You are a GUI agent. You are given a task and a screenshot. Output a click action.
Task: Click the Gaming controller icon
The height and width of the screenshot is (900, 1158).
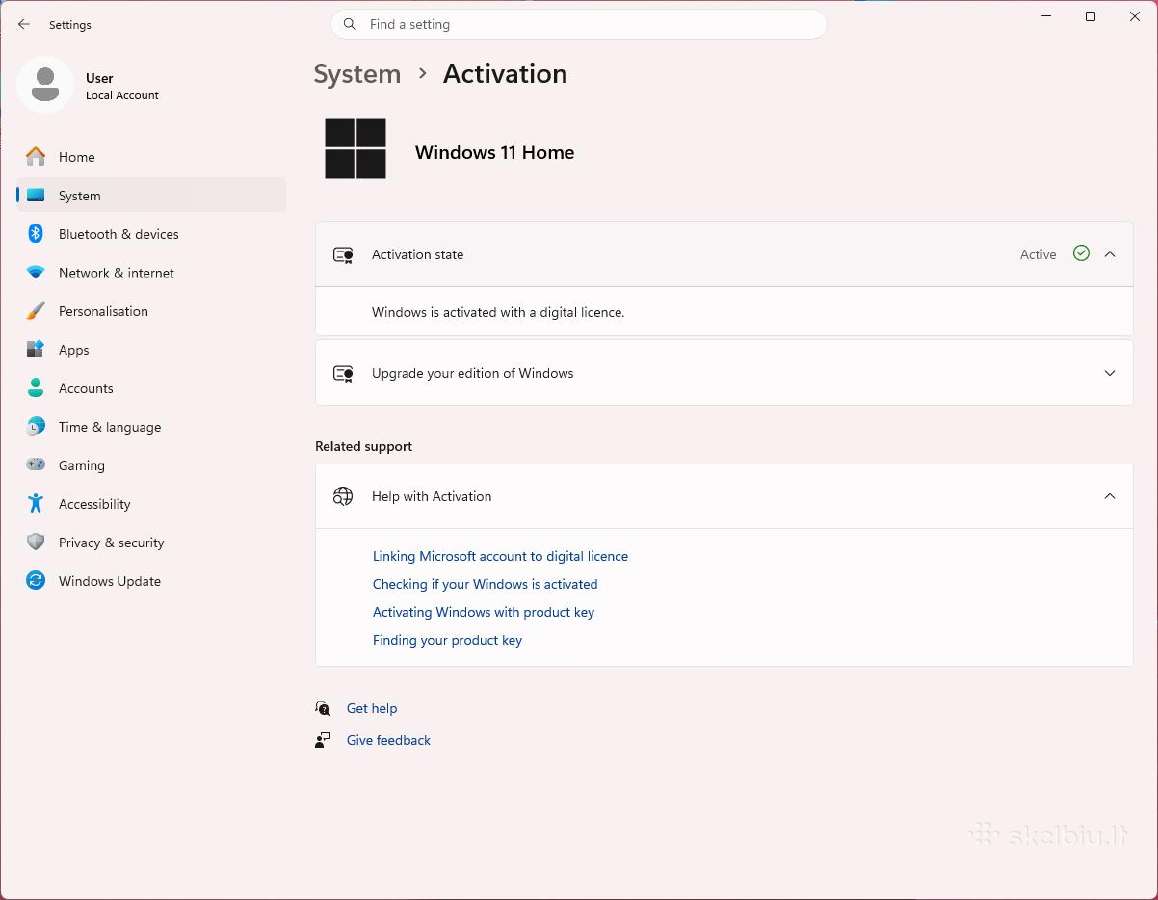[x=35, y=465]
